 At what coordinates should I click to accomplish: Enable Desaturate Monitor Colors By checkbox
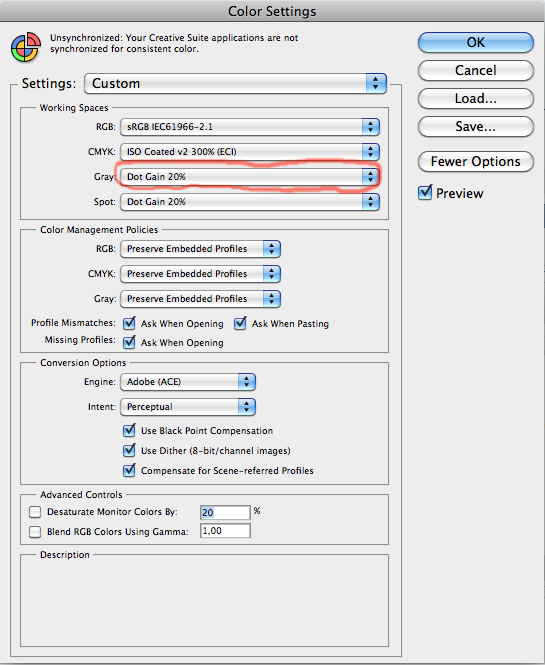pyautogui.click(x=35, y=512)
